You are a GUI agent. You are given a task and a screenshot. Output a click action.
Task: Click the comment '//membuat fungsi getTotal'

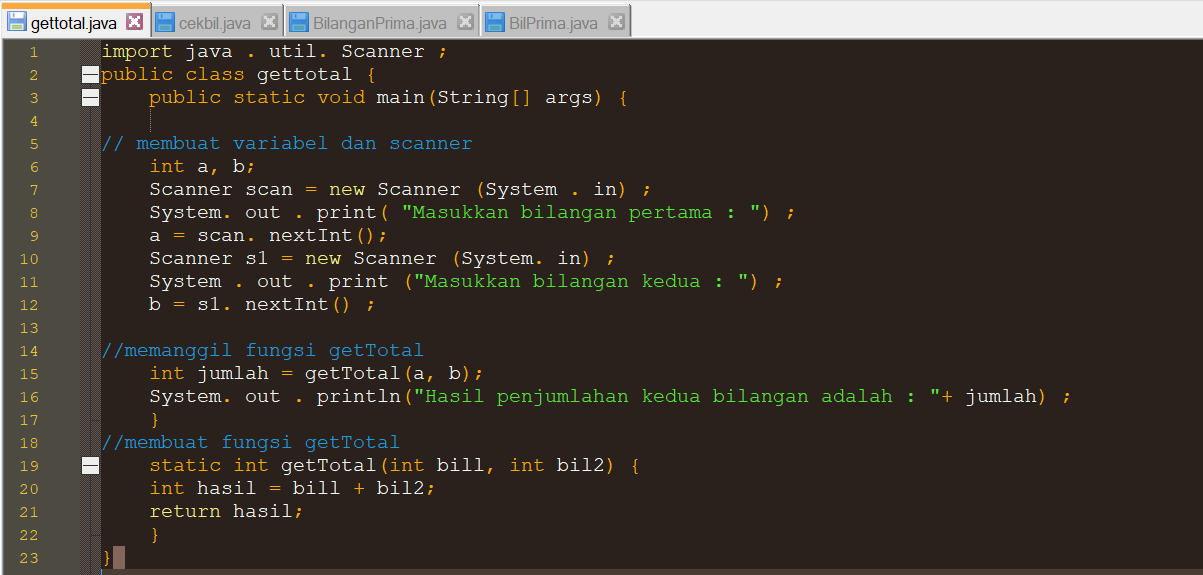click(x=251, y=442)
